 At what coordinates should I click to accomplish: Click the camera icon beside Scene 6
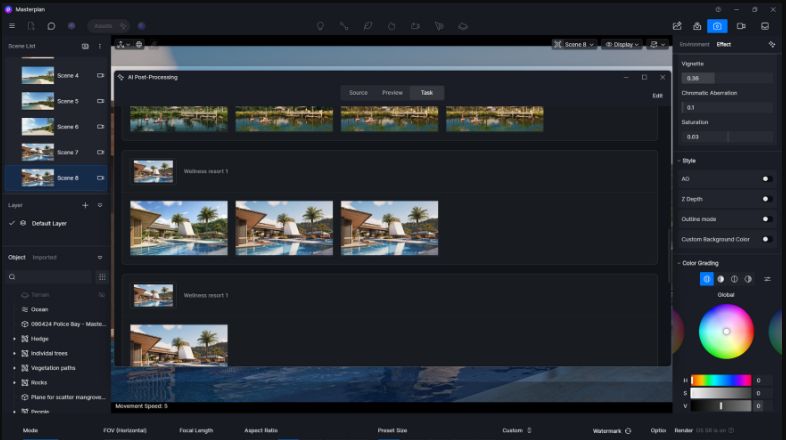[x=100, y=127]
